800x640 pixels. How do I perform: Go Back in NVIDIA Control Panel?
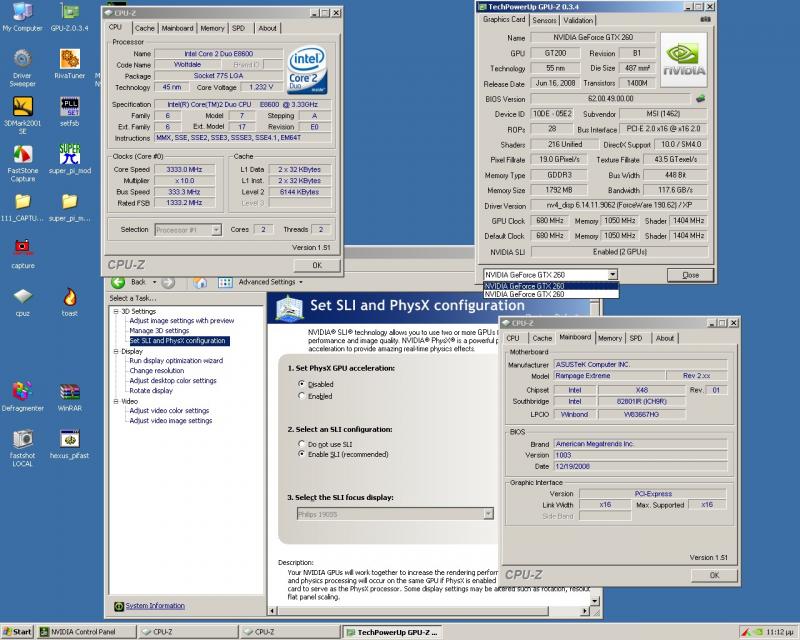click(x=118, y=282)
